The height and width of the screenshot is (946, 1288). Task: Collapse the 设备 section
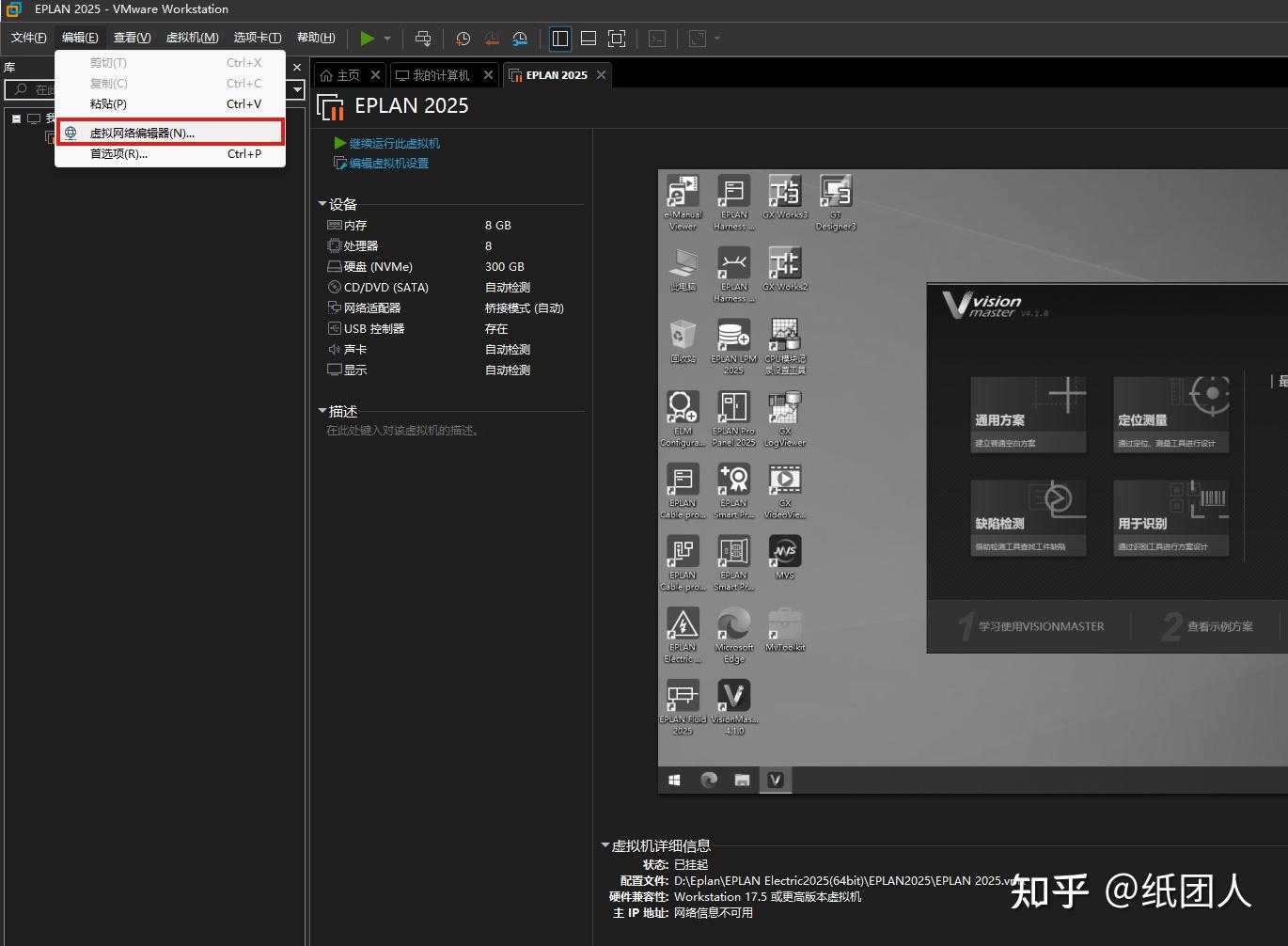(322, 204)
